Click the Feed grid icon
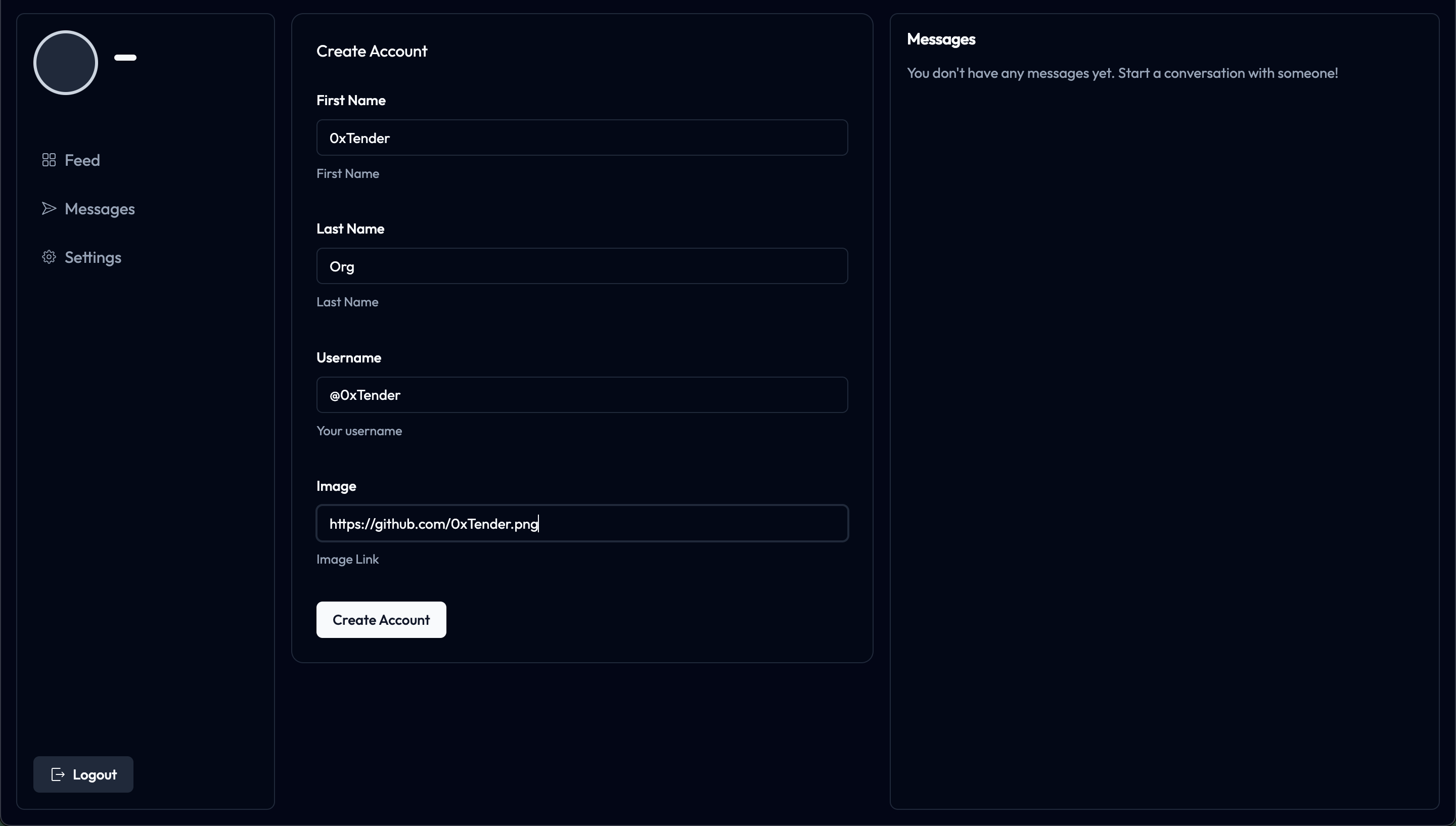Image resolution: width=1456 pixels, height=826 pixels. tap(49, 160)
